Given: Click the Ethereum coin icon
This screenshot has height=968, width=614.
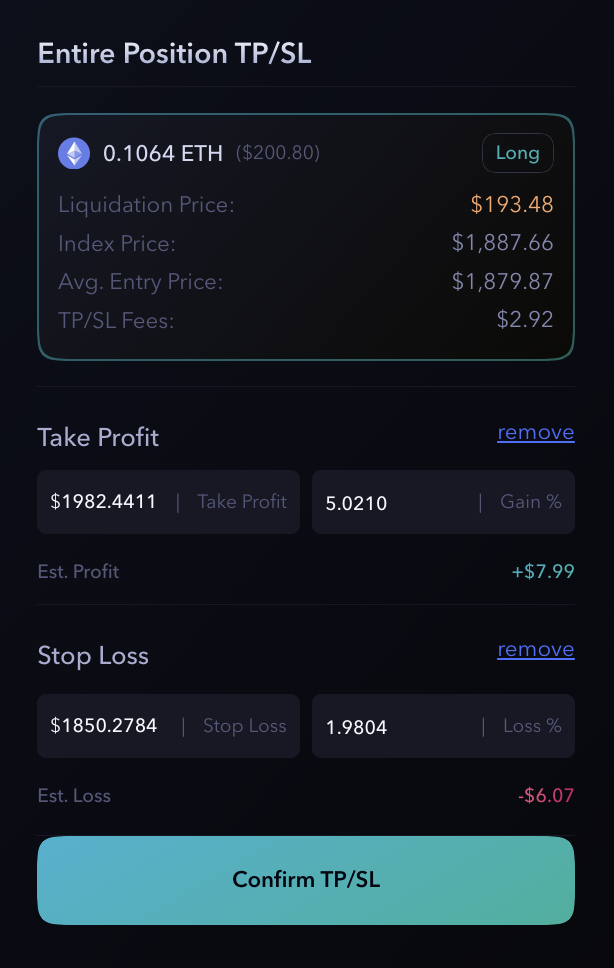Looking at the screenshot, I should pos(74,153).
